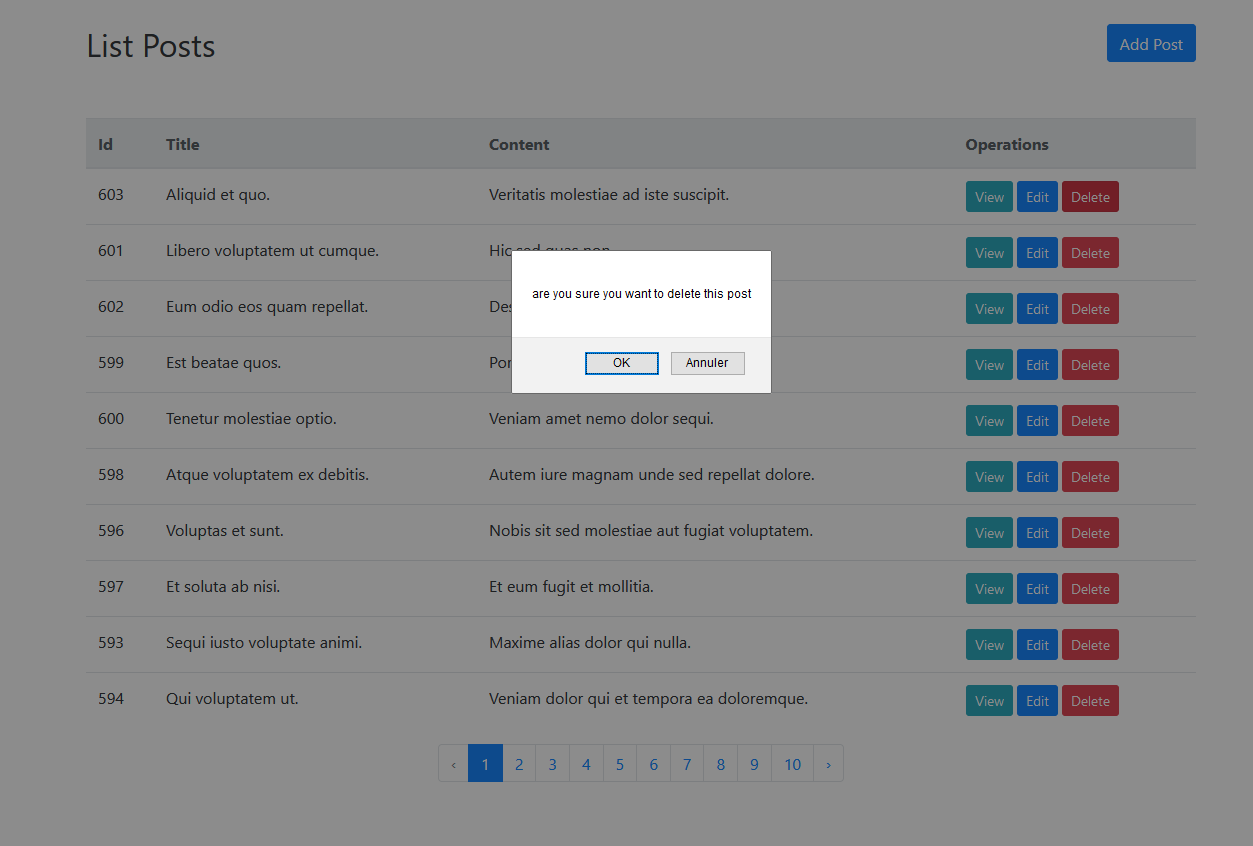View post 600

point(989,421)
